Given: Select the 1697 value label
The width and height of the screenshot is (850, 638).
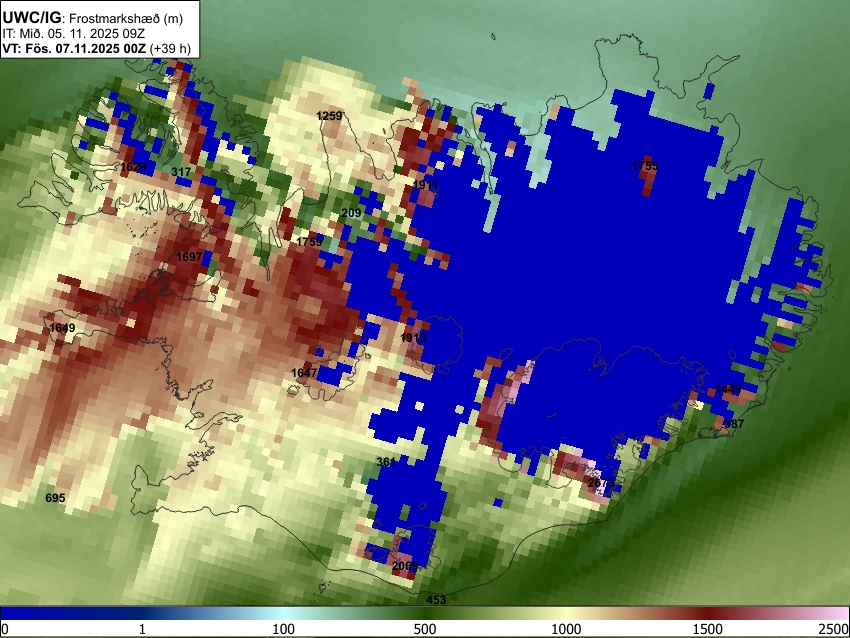Looking at the screenshot, I should coord(189,256).
